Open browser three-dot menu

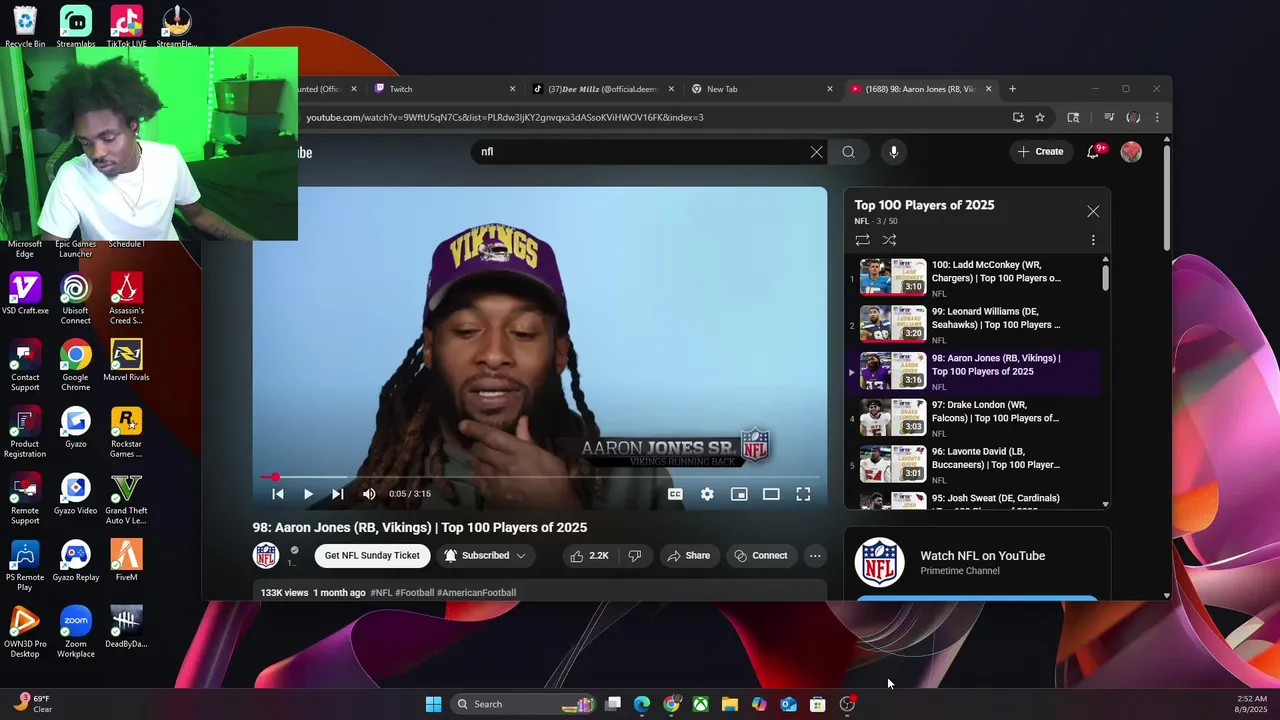pyautogui.click(x=1157, y=118)
